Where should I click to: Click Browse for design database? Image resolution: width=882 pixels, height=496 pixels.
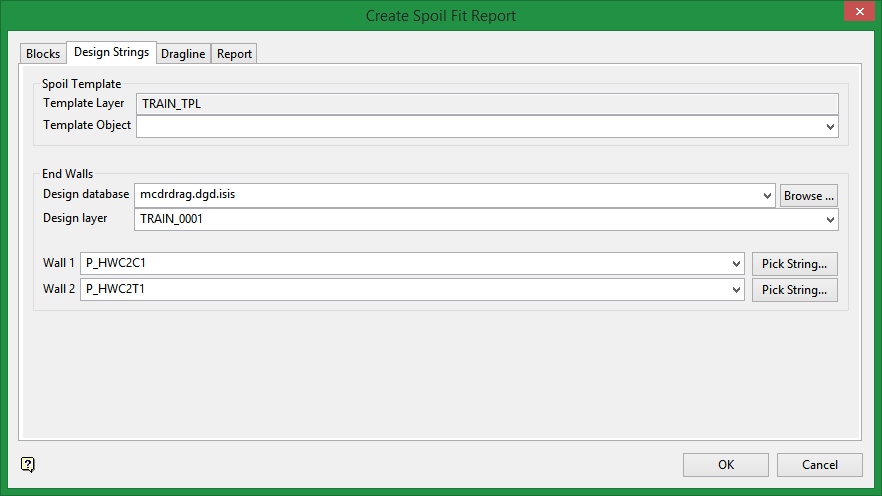(808, 196)
